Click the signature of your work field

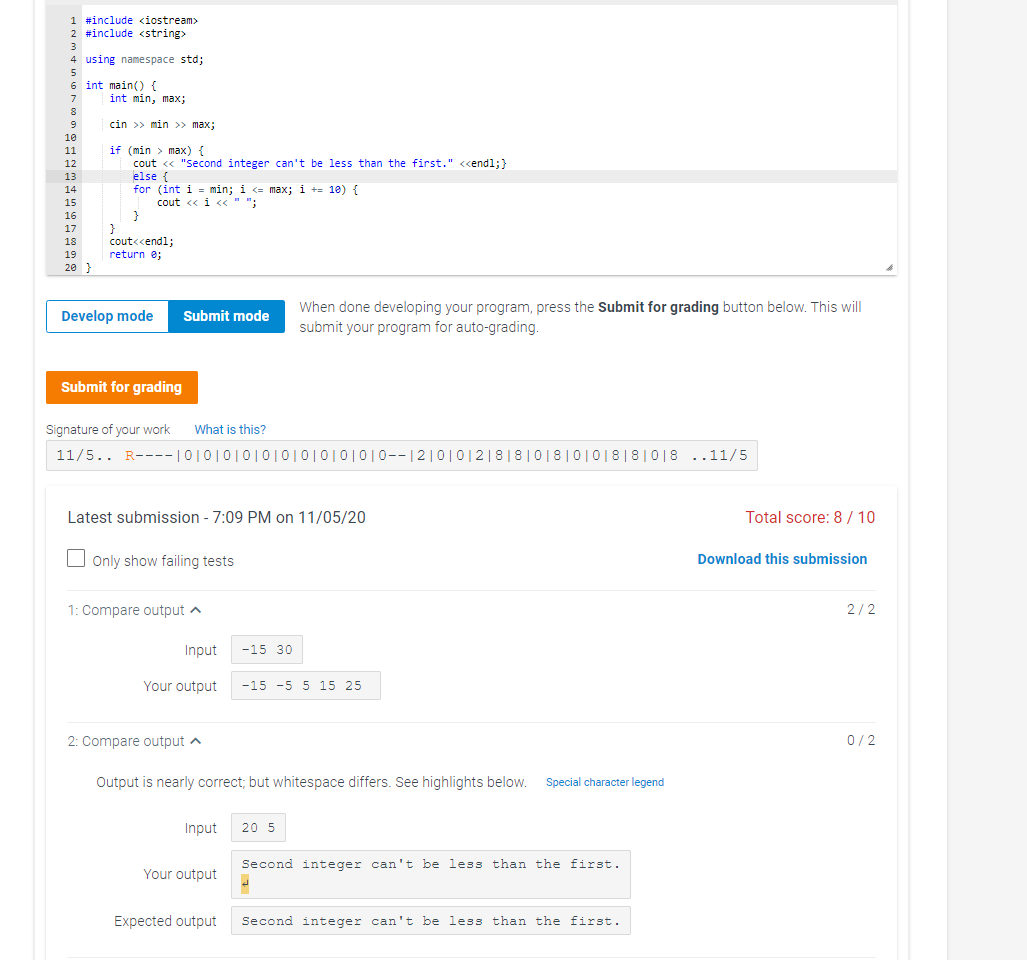(400, 455)
